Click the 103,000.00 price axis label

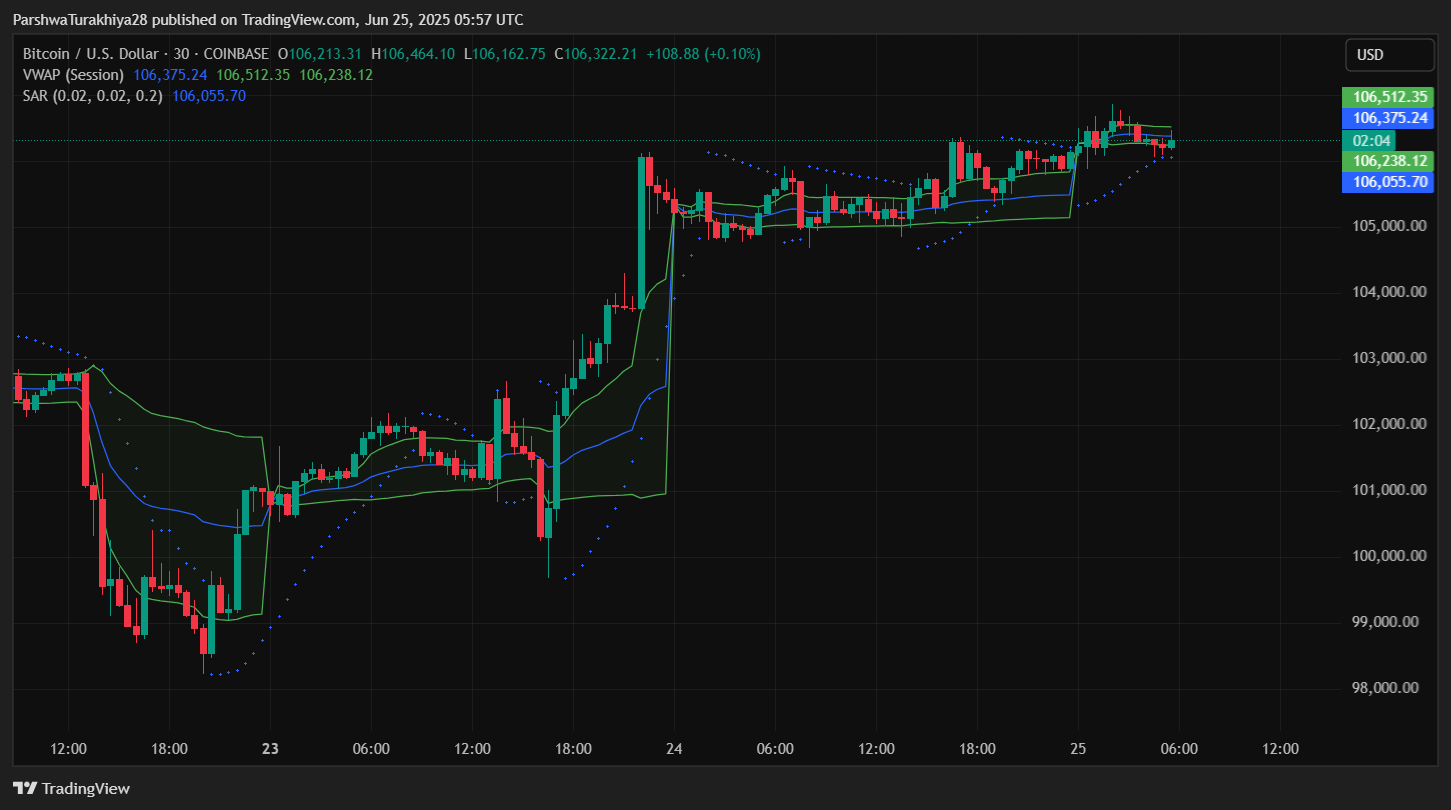(1389, 357)
